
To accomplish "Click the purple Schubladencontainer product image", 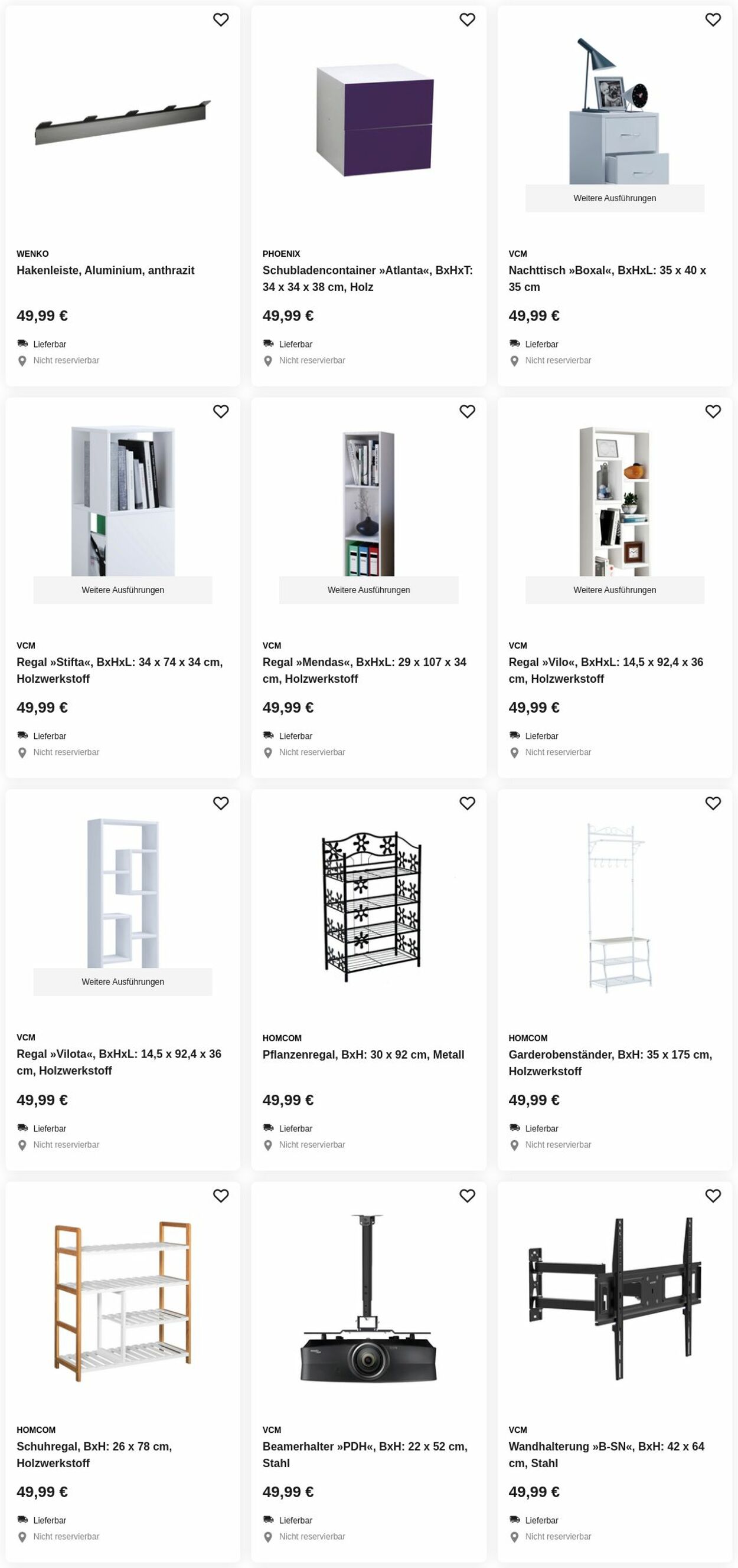I will point(374,120).
